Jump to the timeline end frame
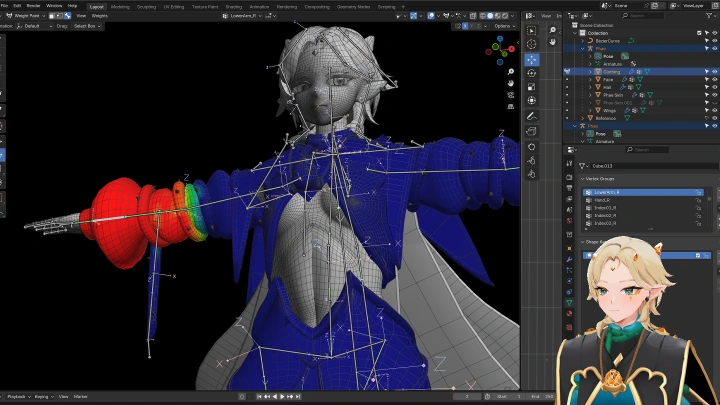Image resolution: width=720 pixels, height=405 pixels. [298, 396]
